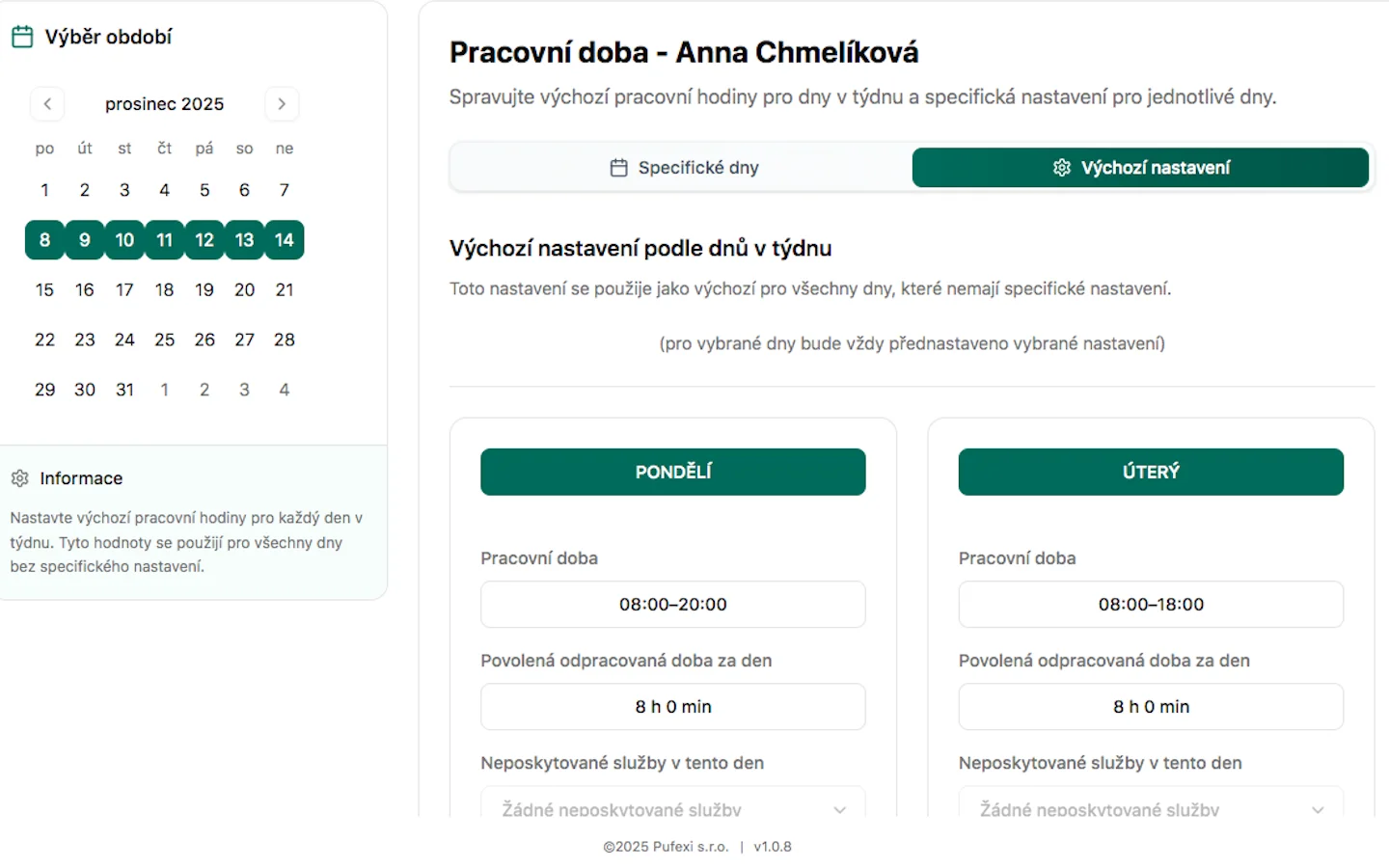Click the calendar icon next to Výběr období
Screen dimensions: 1389x868
pyautogui.click(x=21, y=36)
